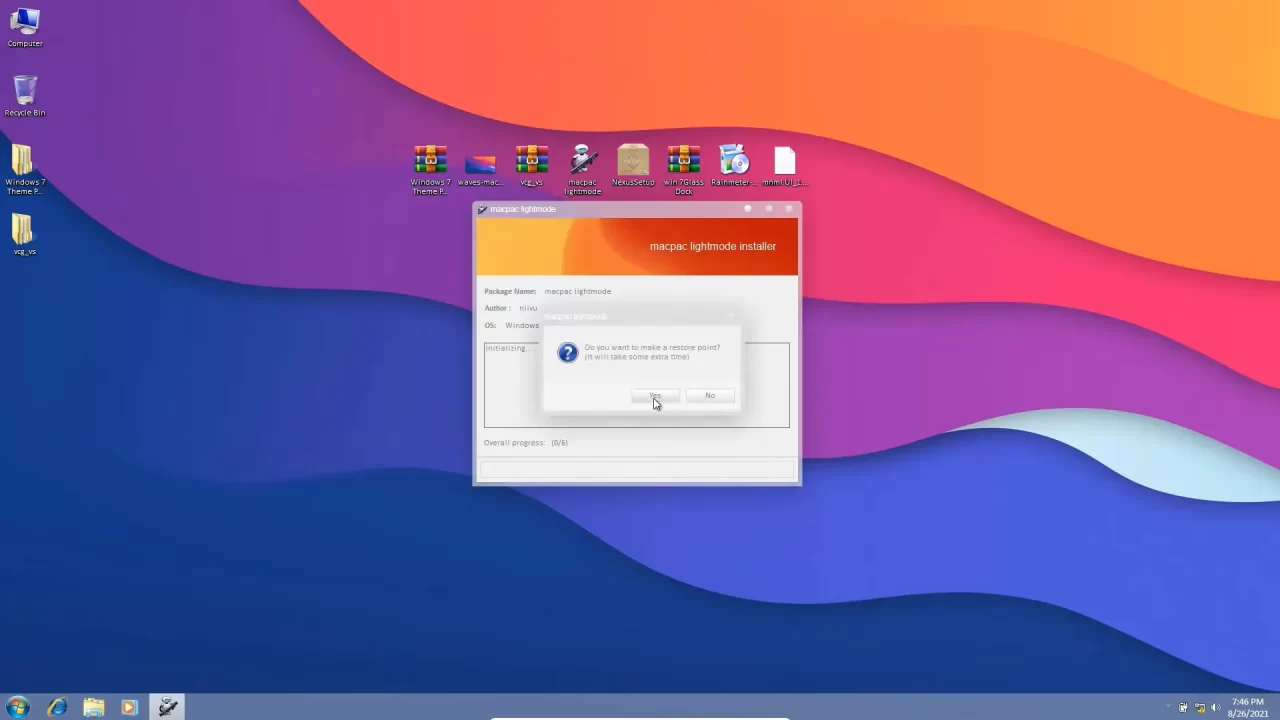Select the Windows 7 Theme folder on the desktop
Screen dimensions: 1280x720
click(25, 169)
